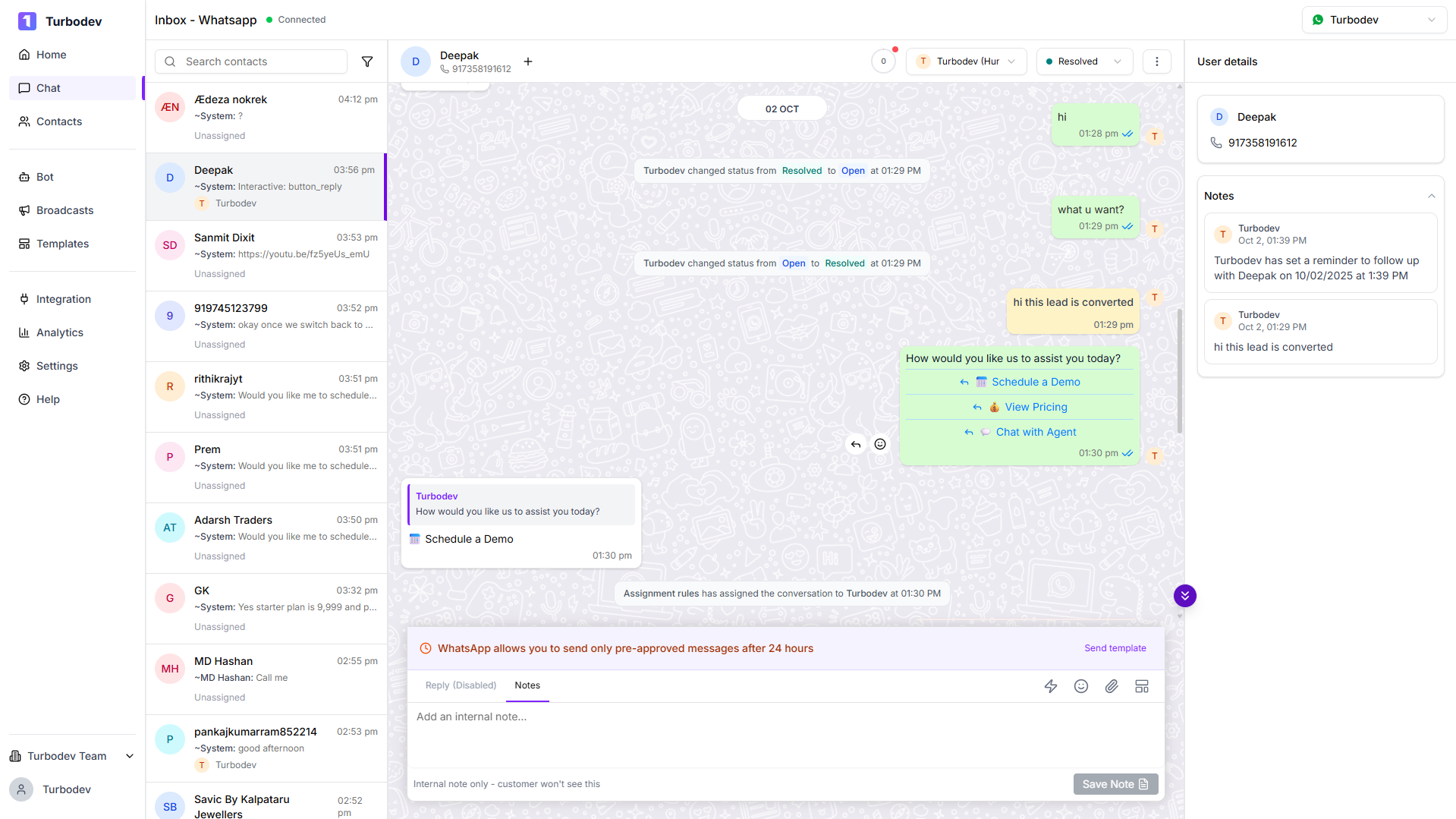
Task: Click the attachment paperclip icon
Action: pos(1112,686)
